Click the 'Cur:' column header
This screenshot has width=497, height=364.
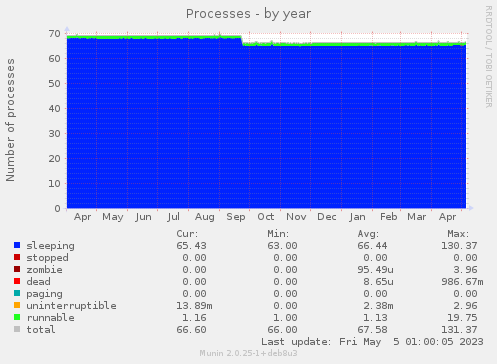point(187,234)
